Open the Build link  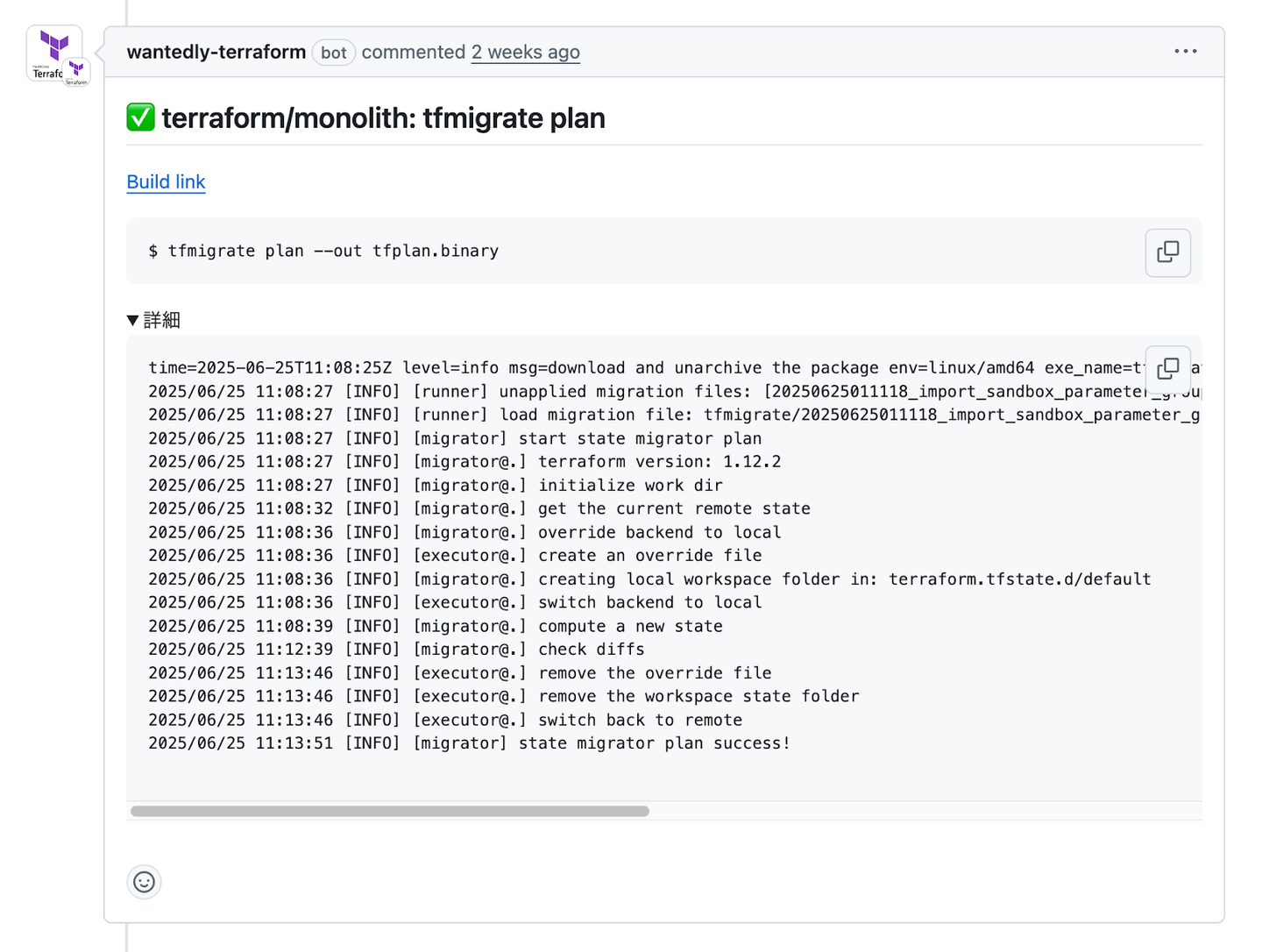point(166,181)
